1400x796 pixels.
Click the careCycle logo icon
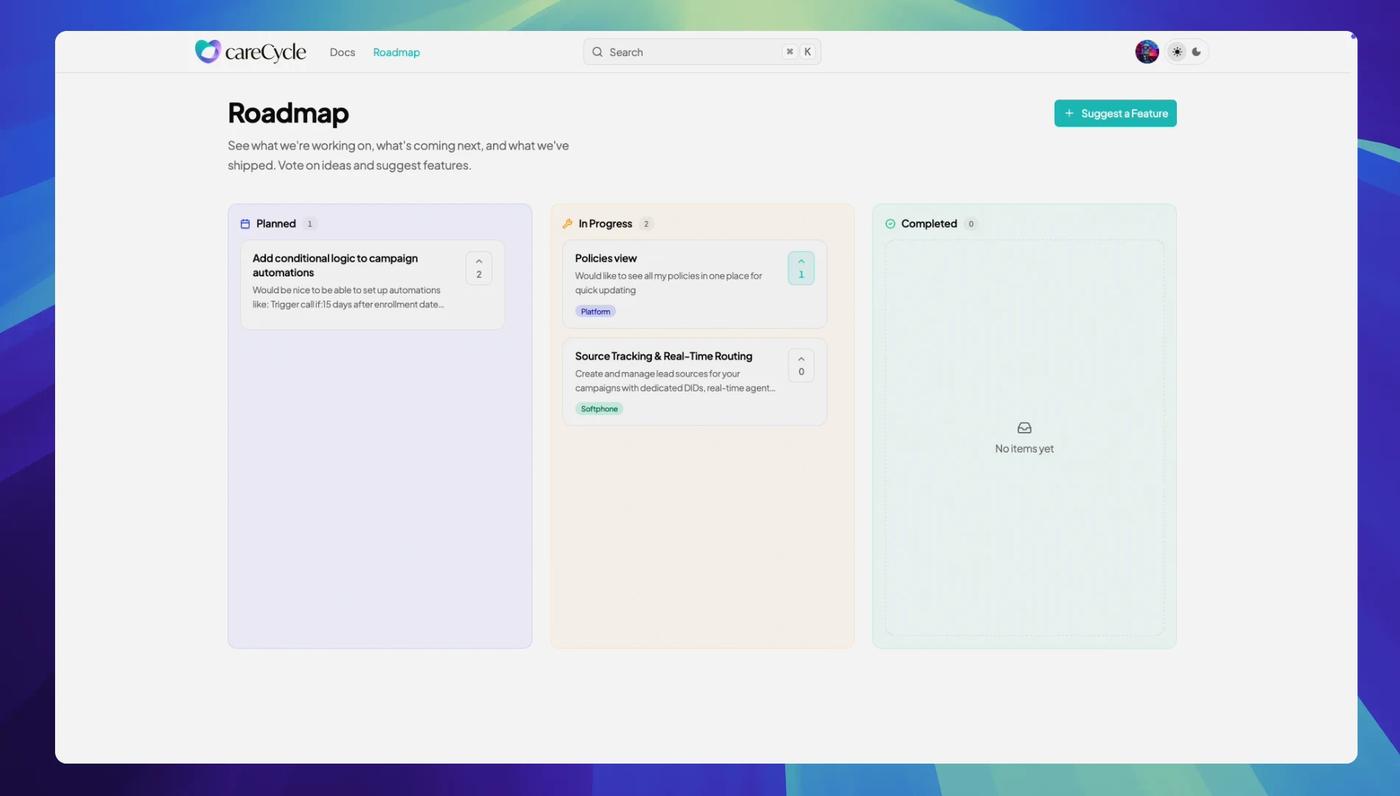pyautogui.click(x=207, y=51)
